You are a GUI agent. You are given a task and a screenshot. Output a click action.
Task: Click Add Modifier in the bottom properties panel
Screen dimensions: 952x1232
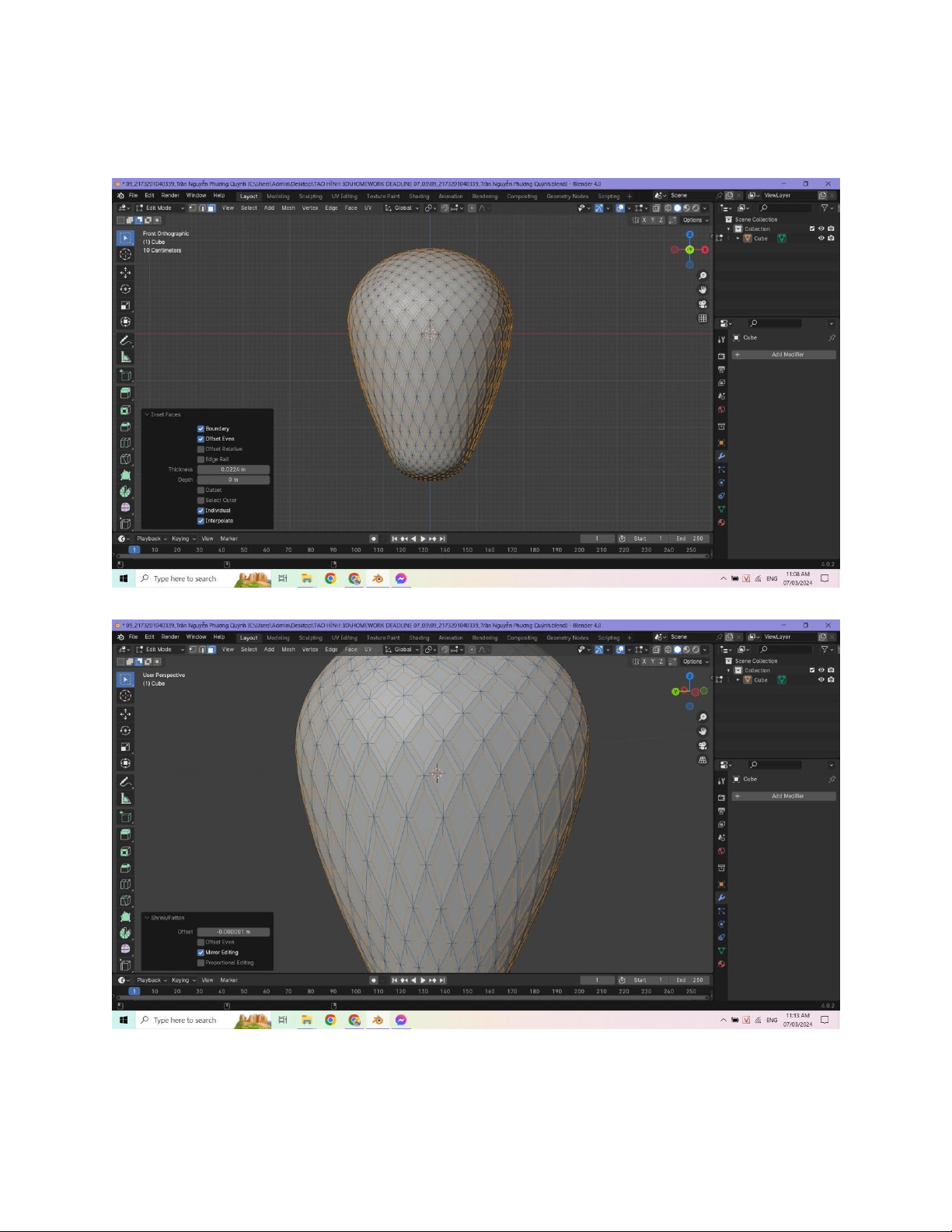point(786,796)
